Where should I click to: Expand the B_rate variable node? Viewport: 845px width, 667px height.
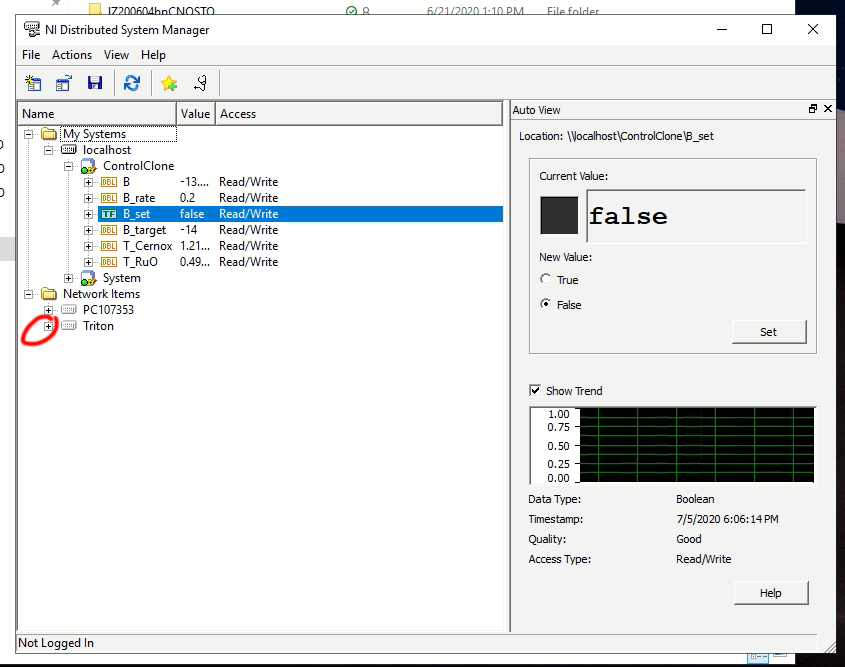88,198
